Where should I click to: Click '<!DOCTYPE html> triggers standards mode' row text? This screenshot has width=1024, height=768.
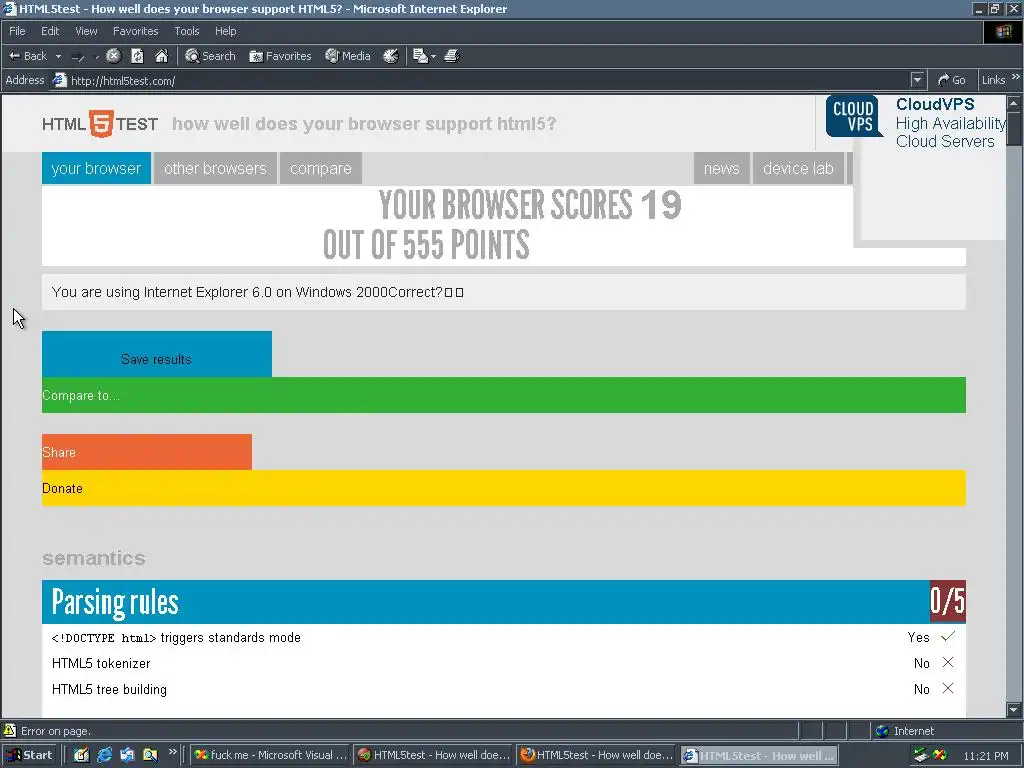(176, 637)
